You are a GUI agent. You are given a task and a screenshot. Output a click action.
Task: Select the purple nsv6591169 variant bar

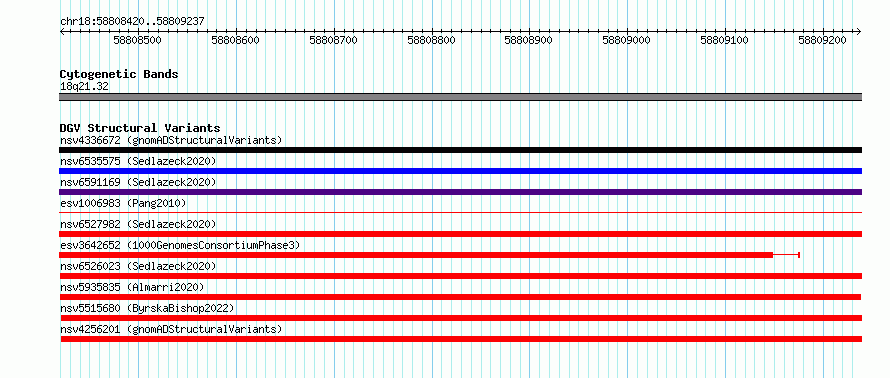click(x=460, y=192)
